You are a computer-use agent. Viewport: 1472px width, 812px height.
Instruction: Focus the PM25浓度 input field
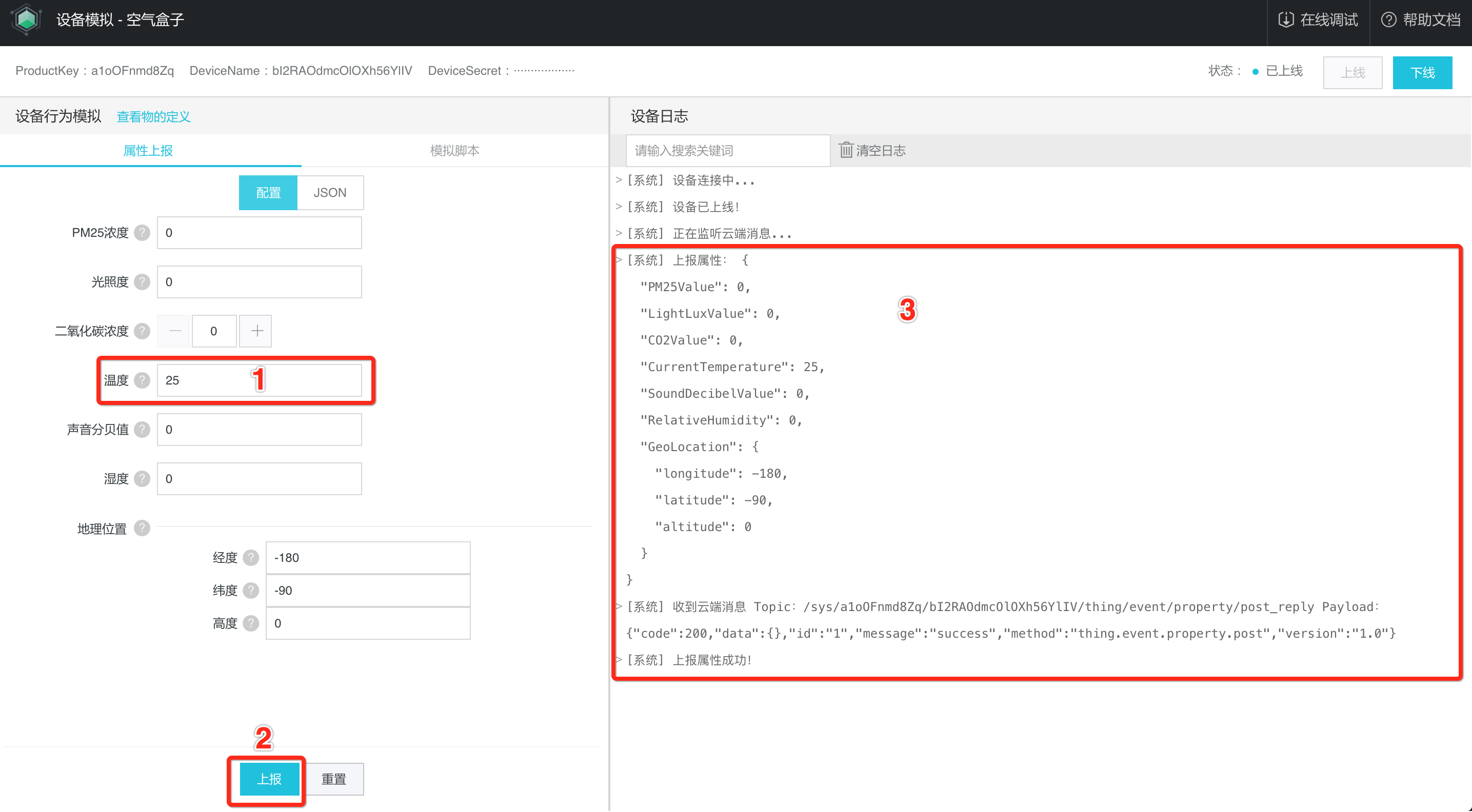260,232
